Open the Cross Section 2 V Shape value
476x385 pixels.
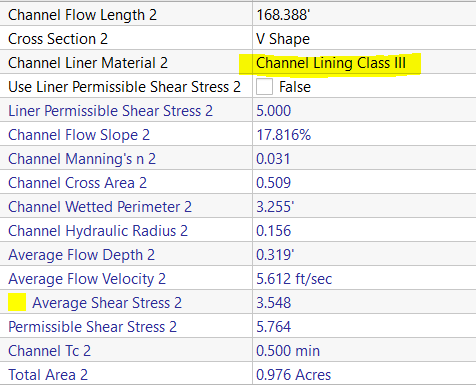click(283, 39)
